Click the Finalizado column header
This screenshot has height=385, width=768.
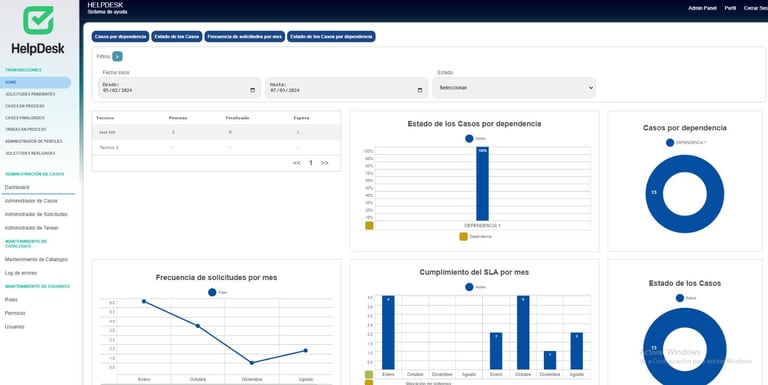237,118
